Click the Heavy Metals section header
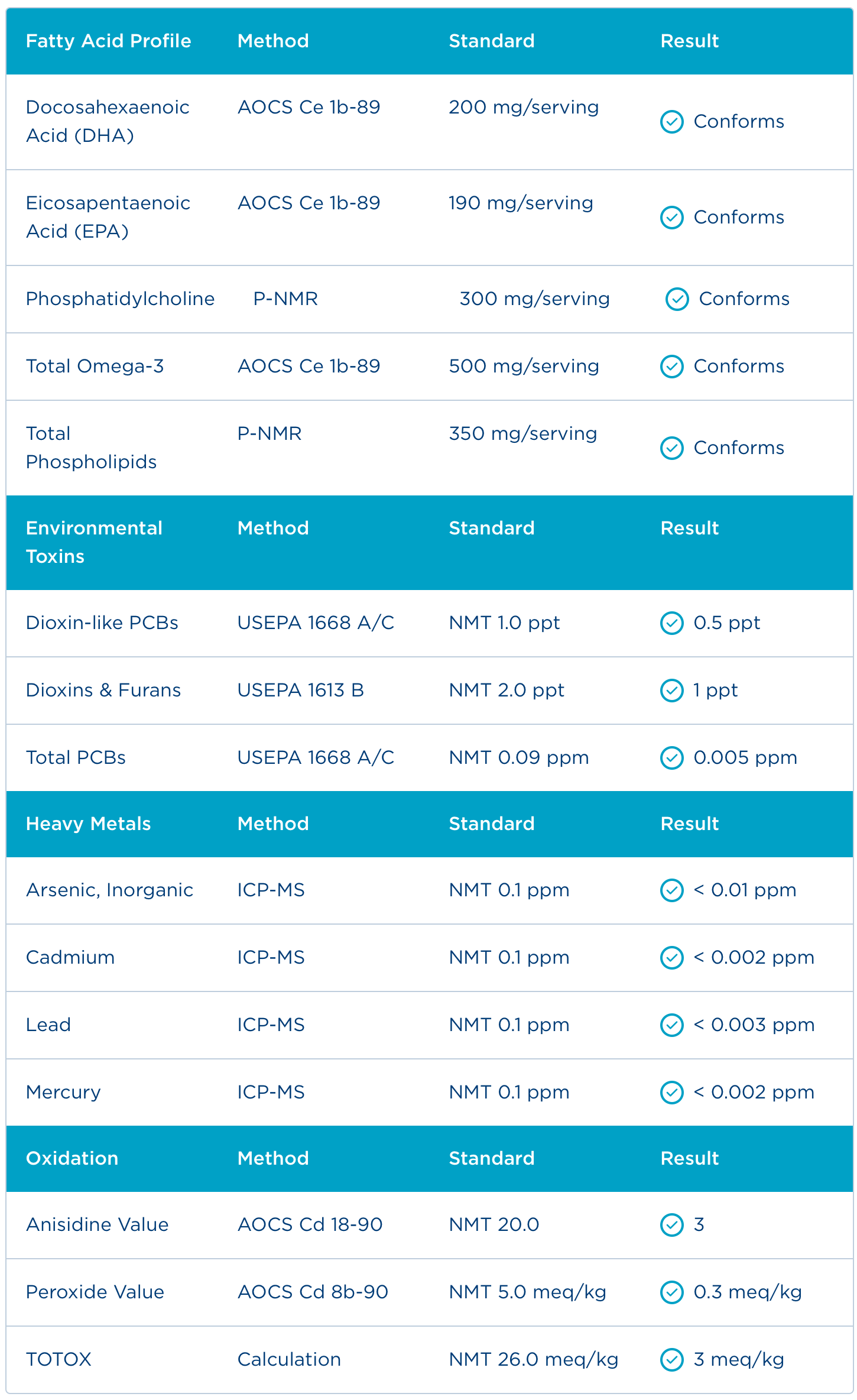The width and height of the screenshot is (857, 1400). click(89, 824)
